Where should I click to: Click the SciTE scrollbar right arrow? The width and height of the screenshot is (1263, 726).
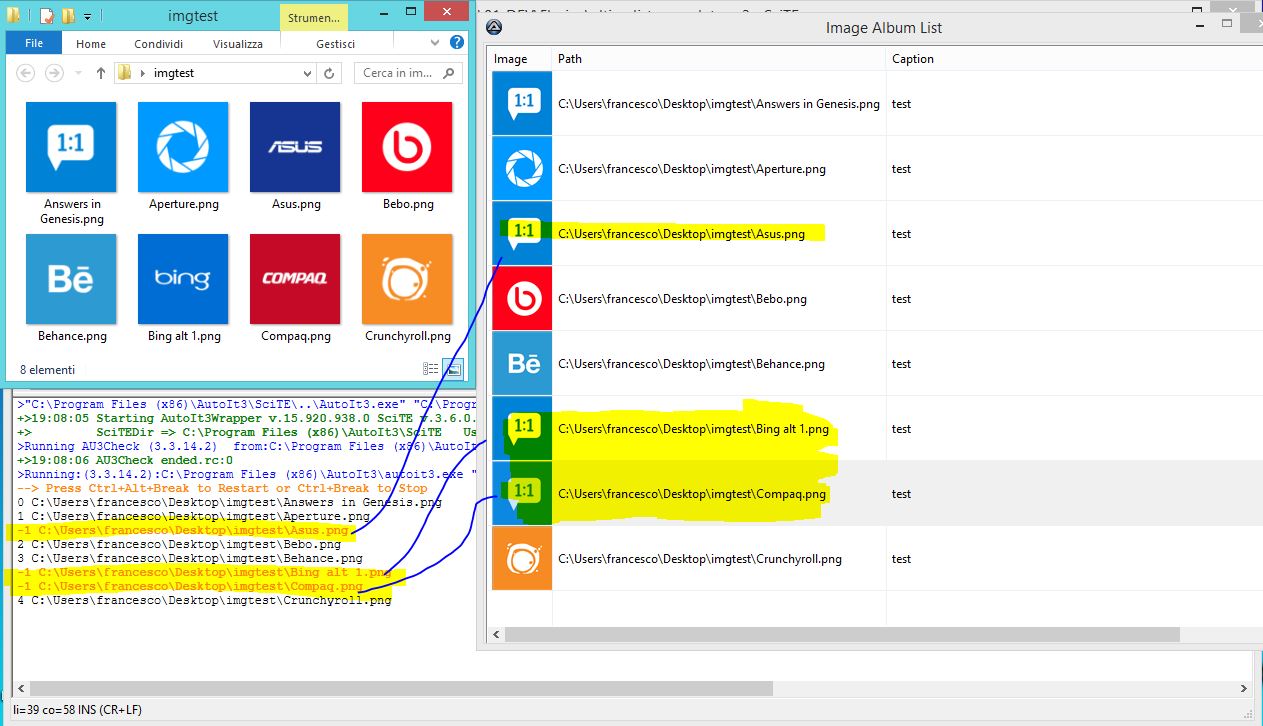1244,689
